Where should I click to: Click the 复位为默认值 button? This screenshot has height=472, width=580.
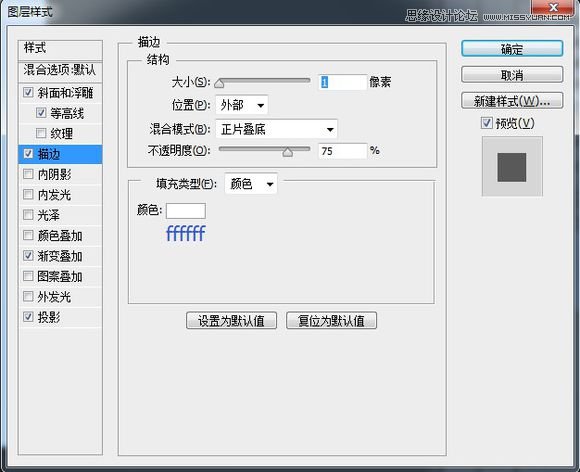tap(331, 320)
